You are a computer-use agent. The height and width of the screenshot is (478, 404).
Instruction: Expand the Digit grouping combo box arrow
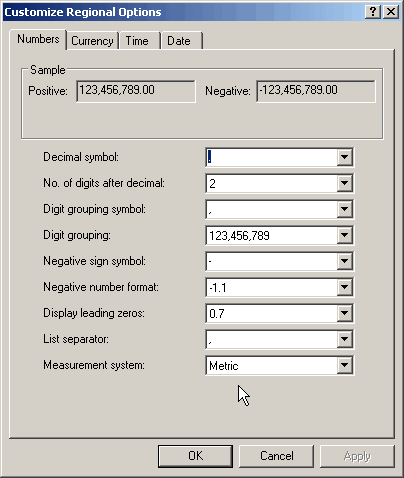(x=344, y=235)
